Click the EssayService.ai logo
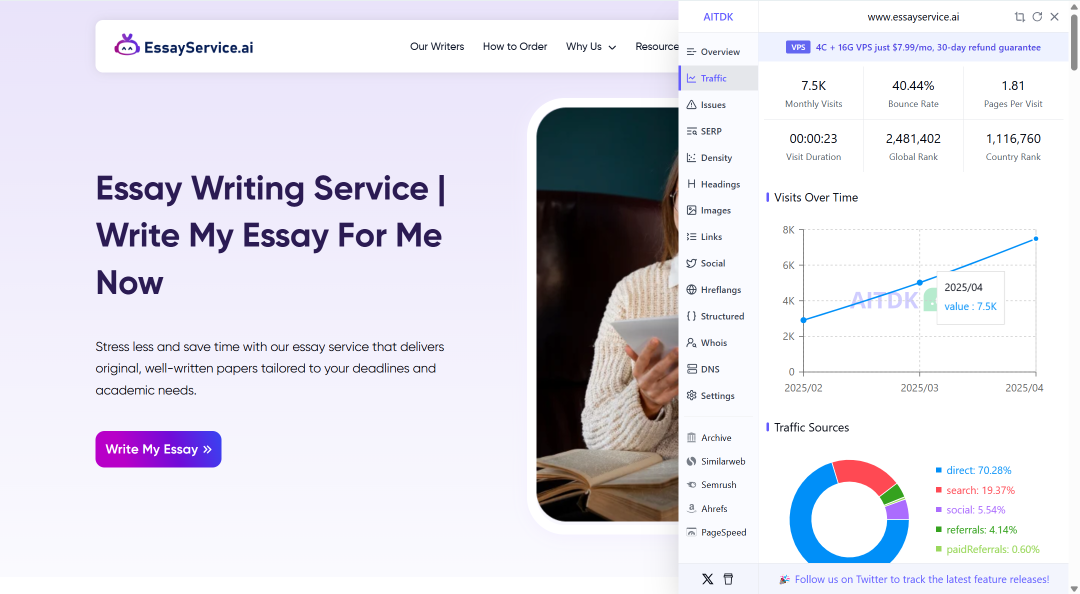The width and height of the screenshot is (1080, 594). 183,46
